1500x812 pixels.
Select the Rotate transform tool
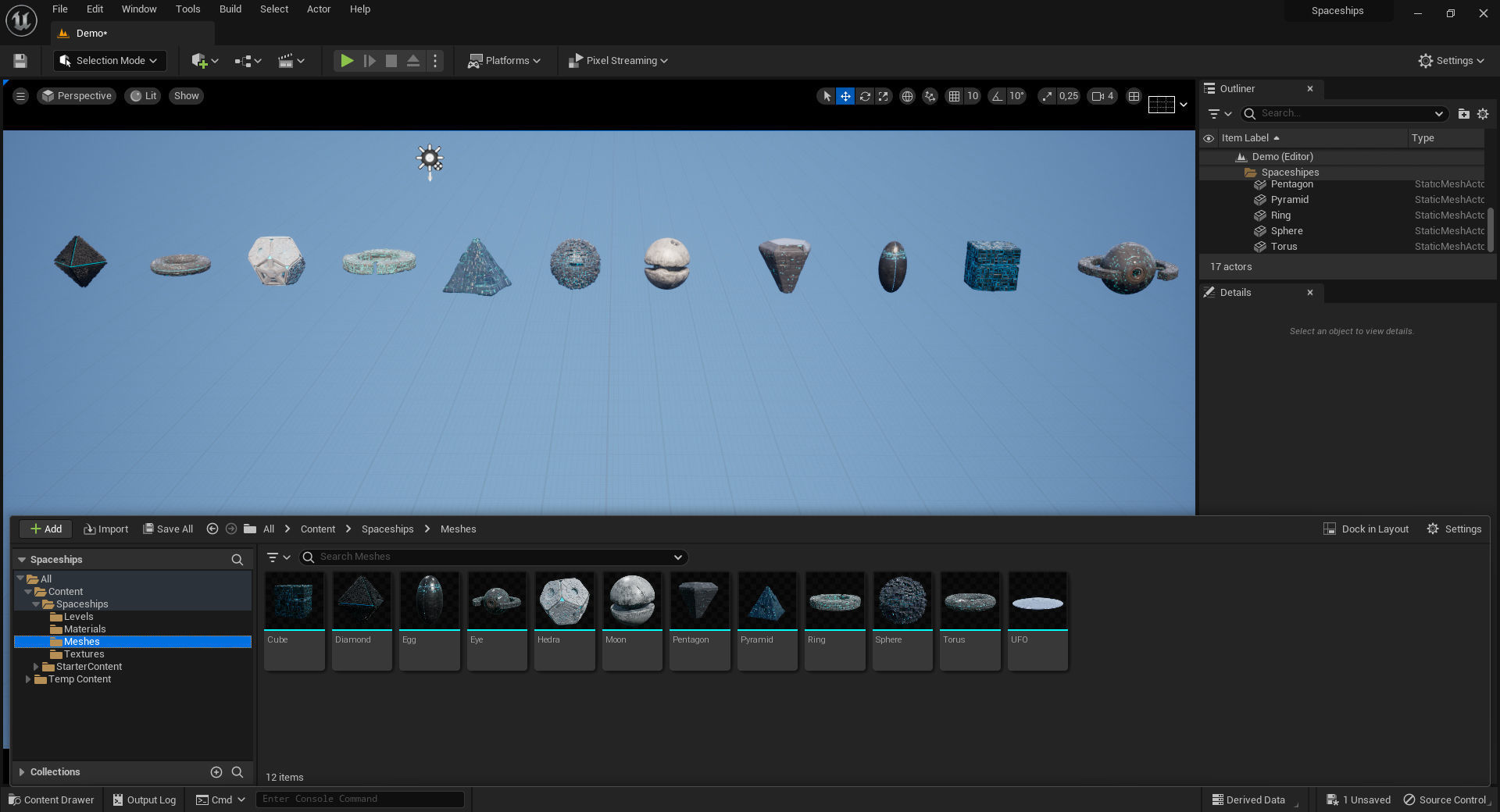865,96
